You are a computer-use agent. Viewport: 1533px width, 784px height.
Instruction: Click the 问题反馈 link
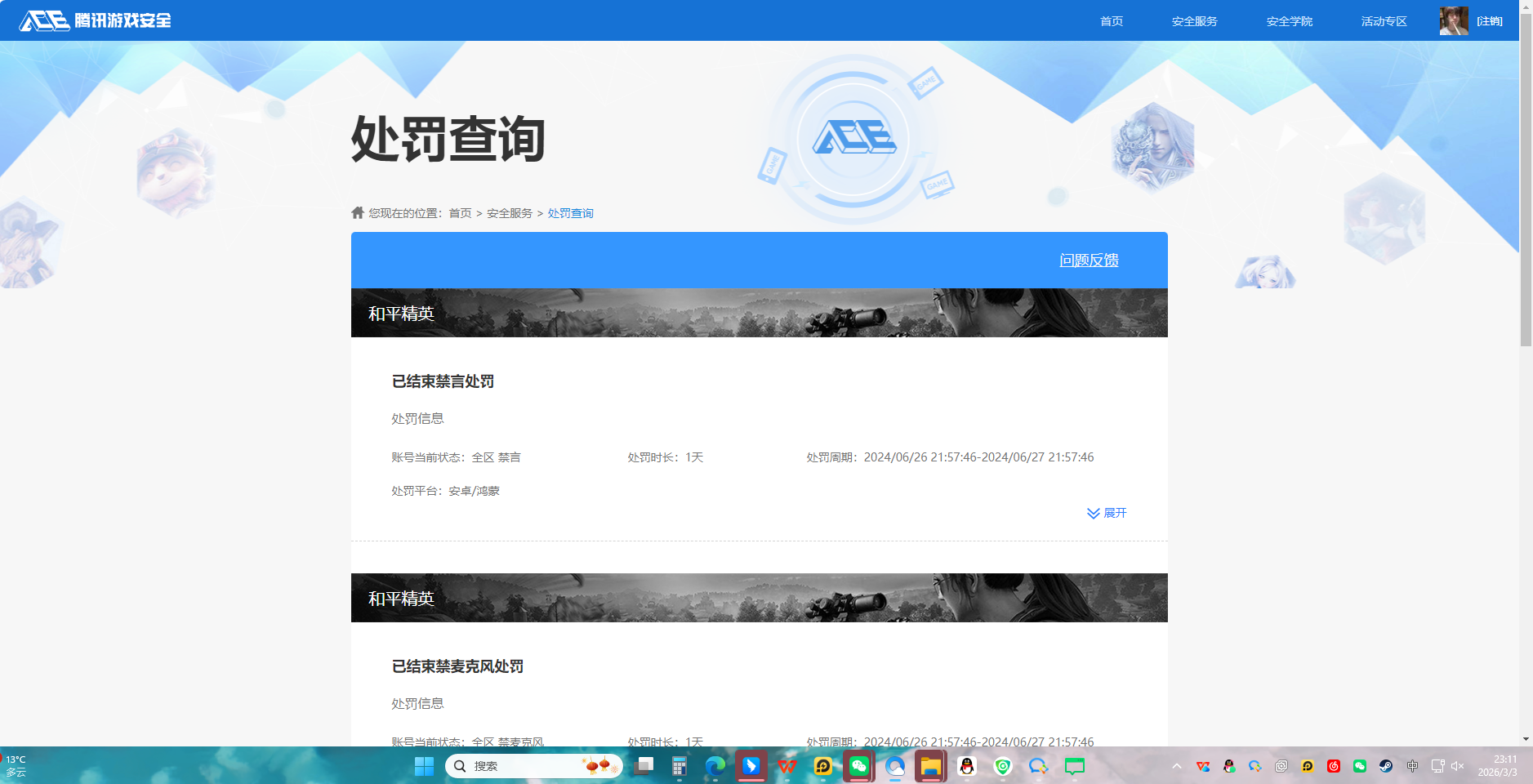1089,261
